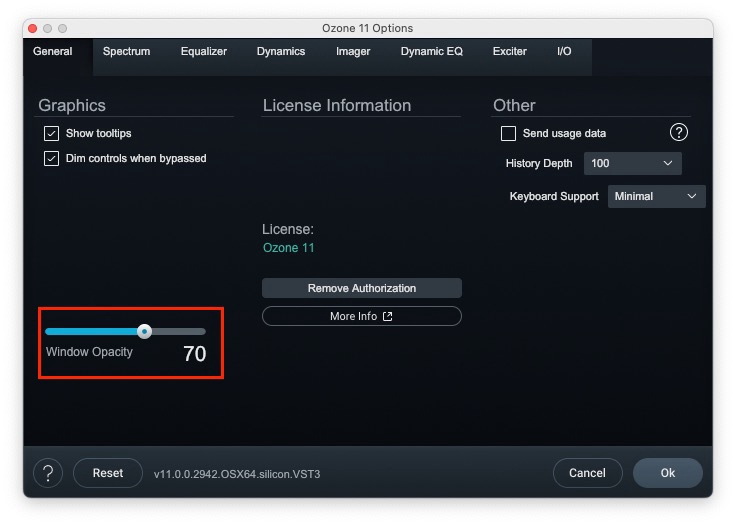
Task: Click the Reset button
Action: [108, 473]
